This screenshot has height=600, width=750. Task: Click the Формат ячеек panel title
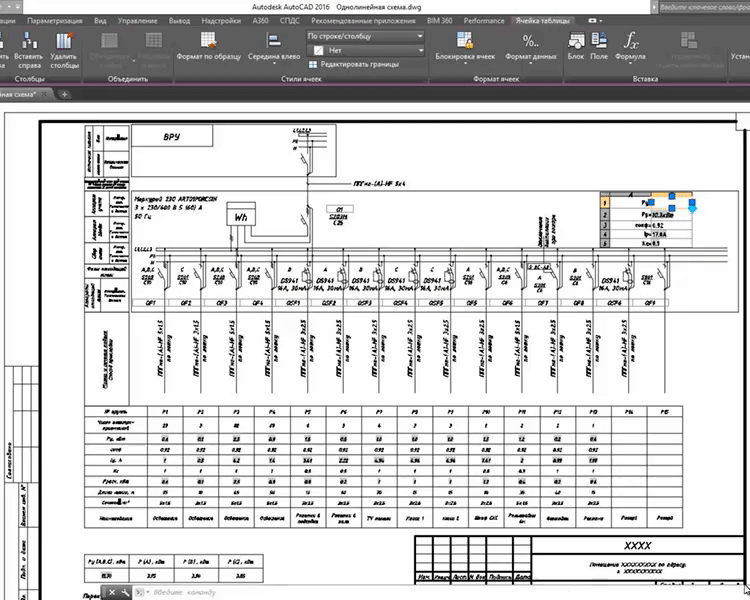click(496, 79)
